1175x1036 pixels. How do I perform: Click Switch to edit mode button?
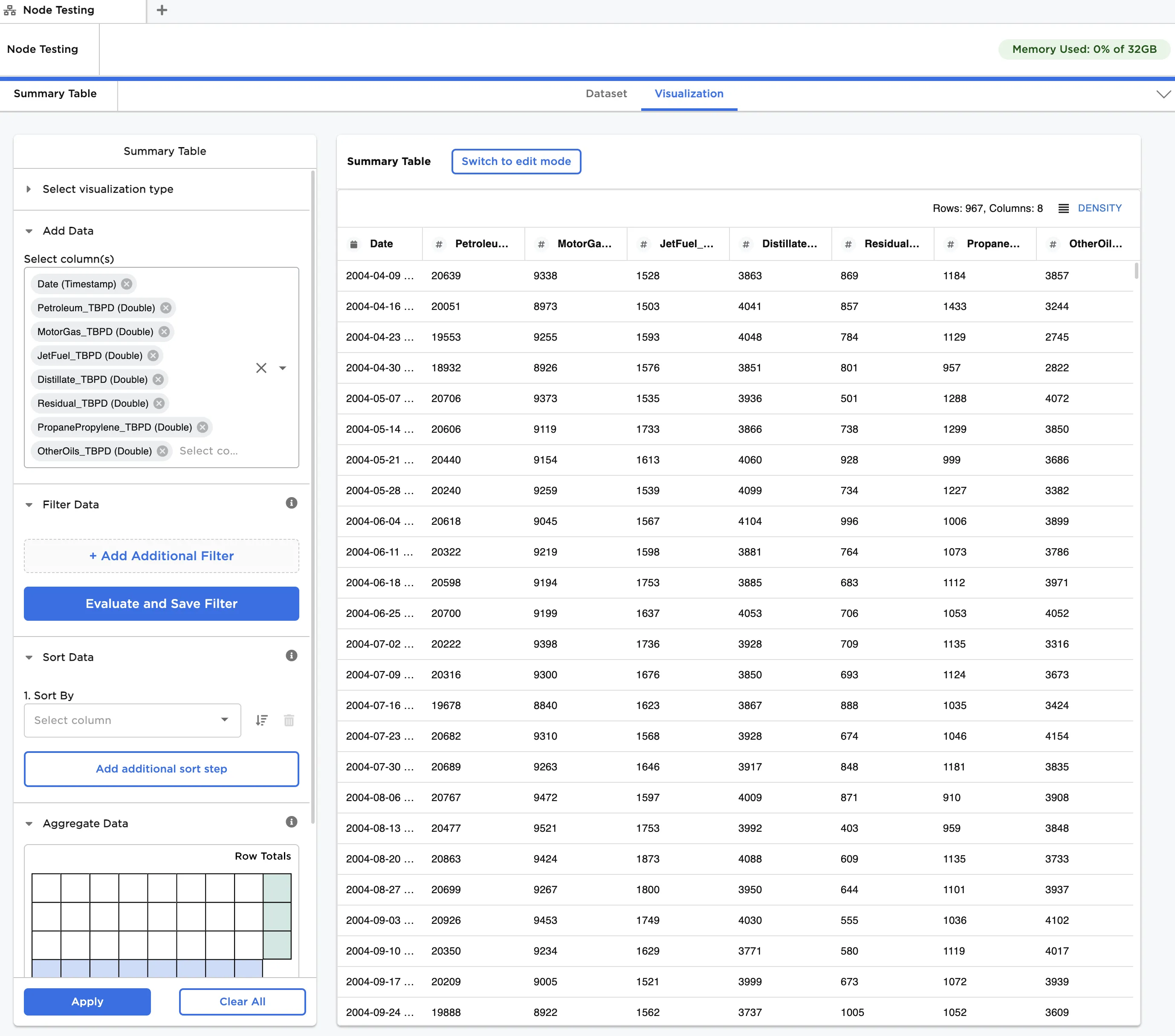pos(515,162)
